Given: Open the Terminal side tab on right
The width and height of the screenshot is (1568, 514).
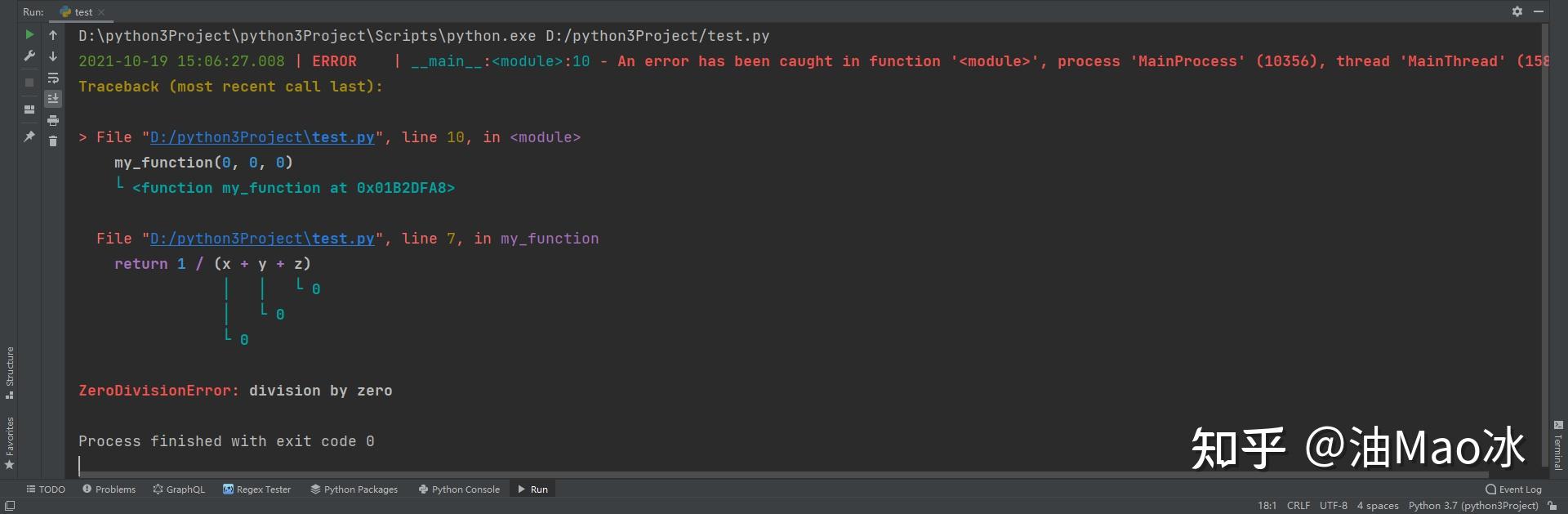Looking at the screenshot, I should pyautogui.click(x=1557, y=445).
